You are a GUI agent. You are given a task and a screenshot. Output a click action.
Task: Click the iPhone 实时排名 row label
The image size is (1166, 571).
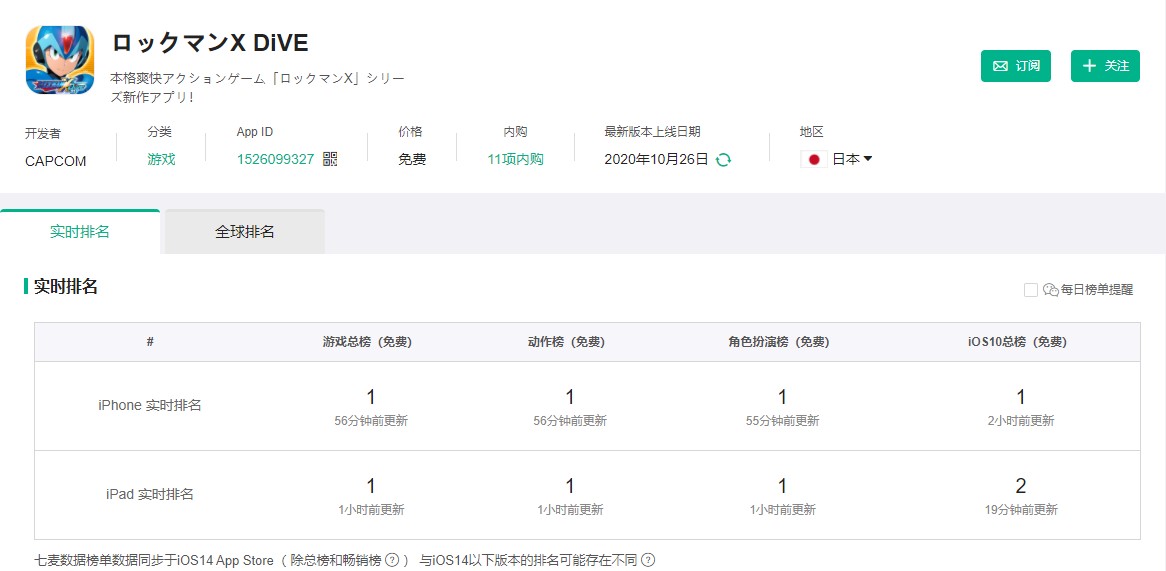coord(149,406)
